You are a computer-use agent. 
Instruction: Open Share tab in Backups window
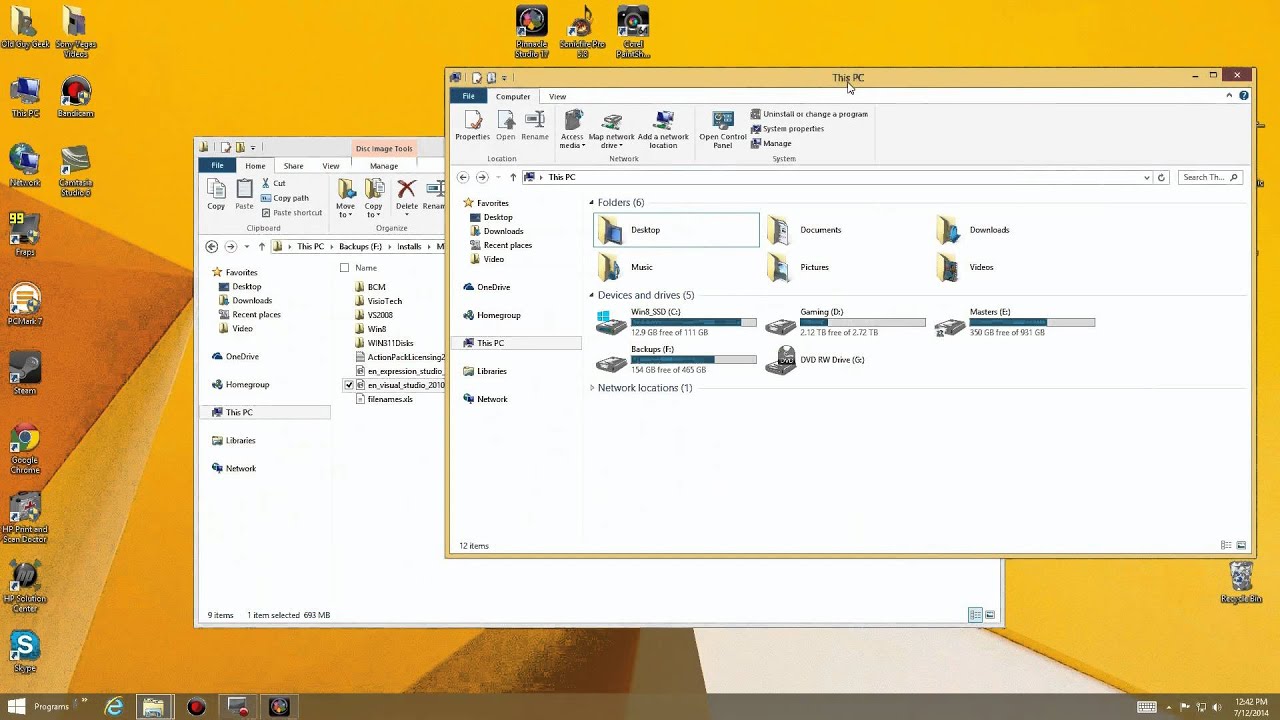pos(293,166)
